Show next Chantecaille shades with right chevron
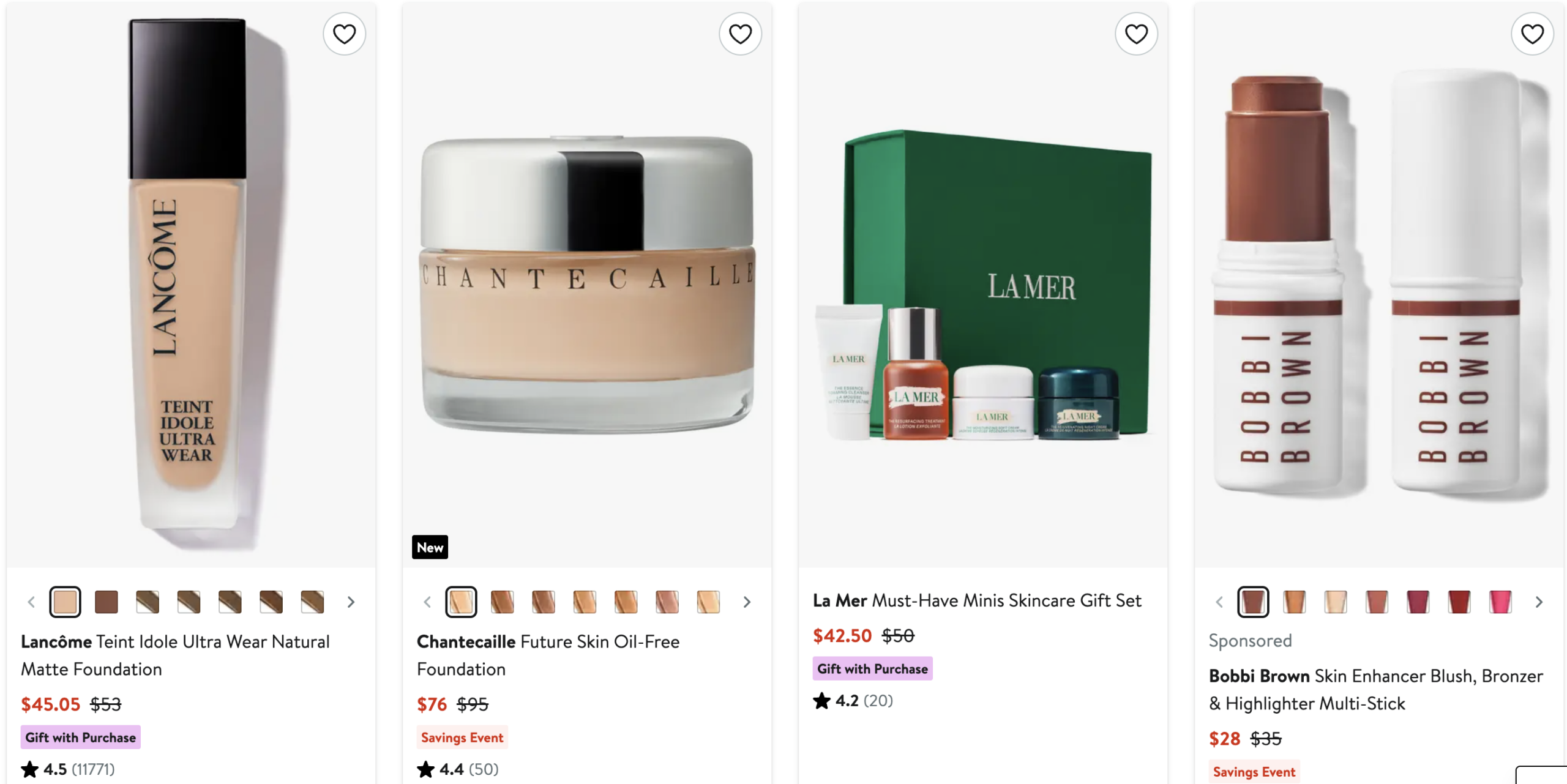Viewport: 1567px width, 784px height. coord(747,602)
